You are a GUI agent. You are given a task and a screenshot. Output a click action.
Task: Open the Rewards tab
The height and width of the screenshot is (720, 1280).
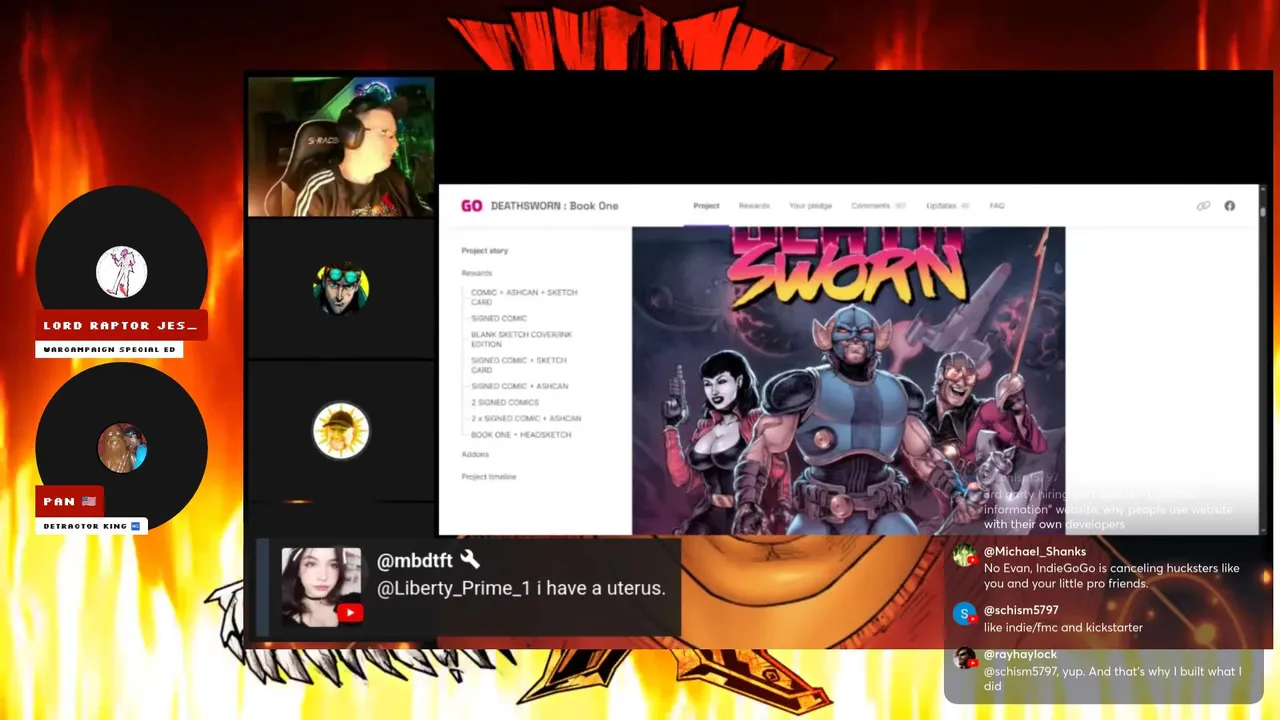[754, 206]
